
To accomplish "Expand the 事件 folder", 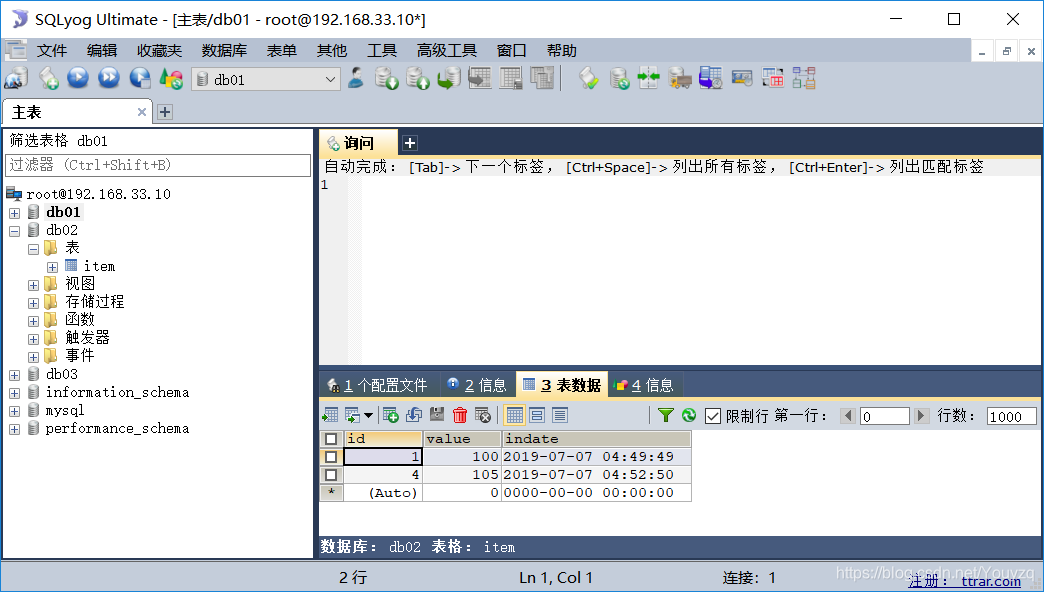I will [x=33, y=357].
